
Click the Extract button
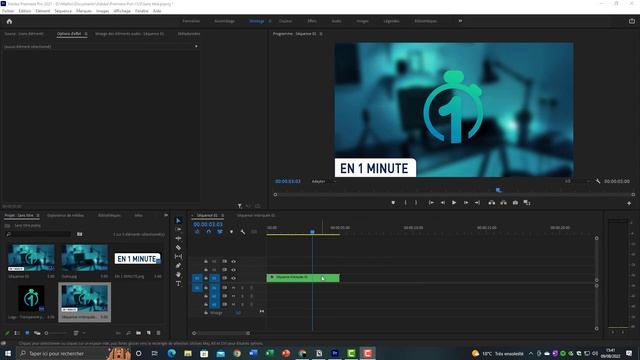click(503, 202)
